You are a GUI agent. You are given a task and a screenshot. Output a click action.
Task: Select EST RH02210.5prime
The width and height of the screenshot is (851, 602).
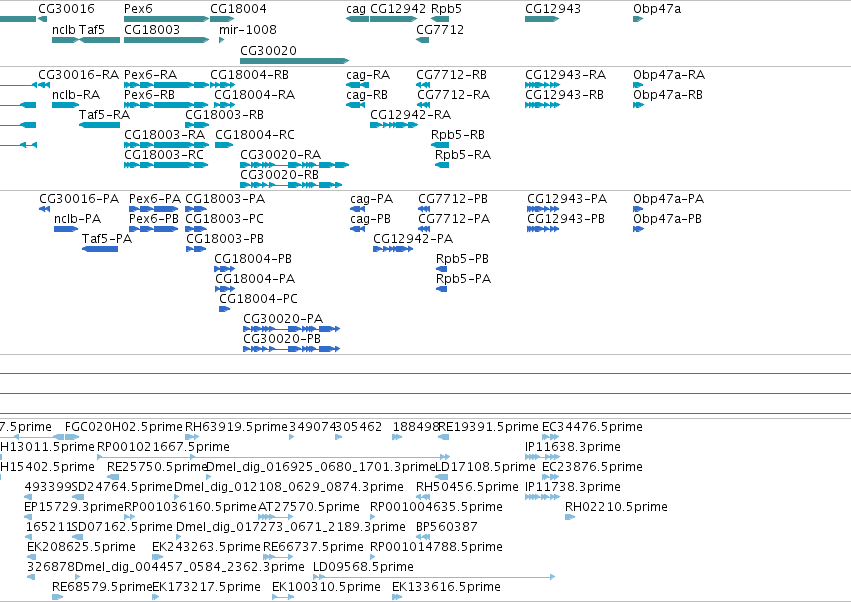tap(570, 517)
